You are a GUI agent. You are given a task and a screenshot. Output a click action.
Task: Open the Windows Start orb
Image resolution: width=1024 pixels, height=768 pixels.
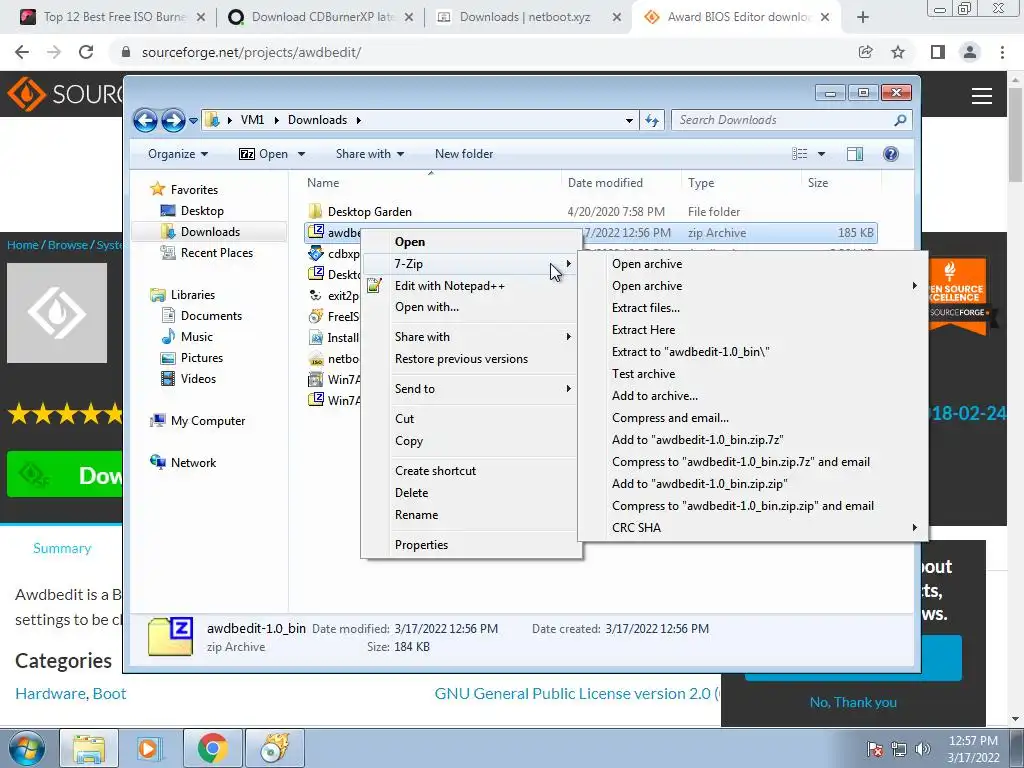click(27, 748)
